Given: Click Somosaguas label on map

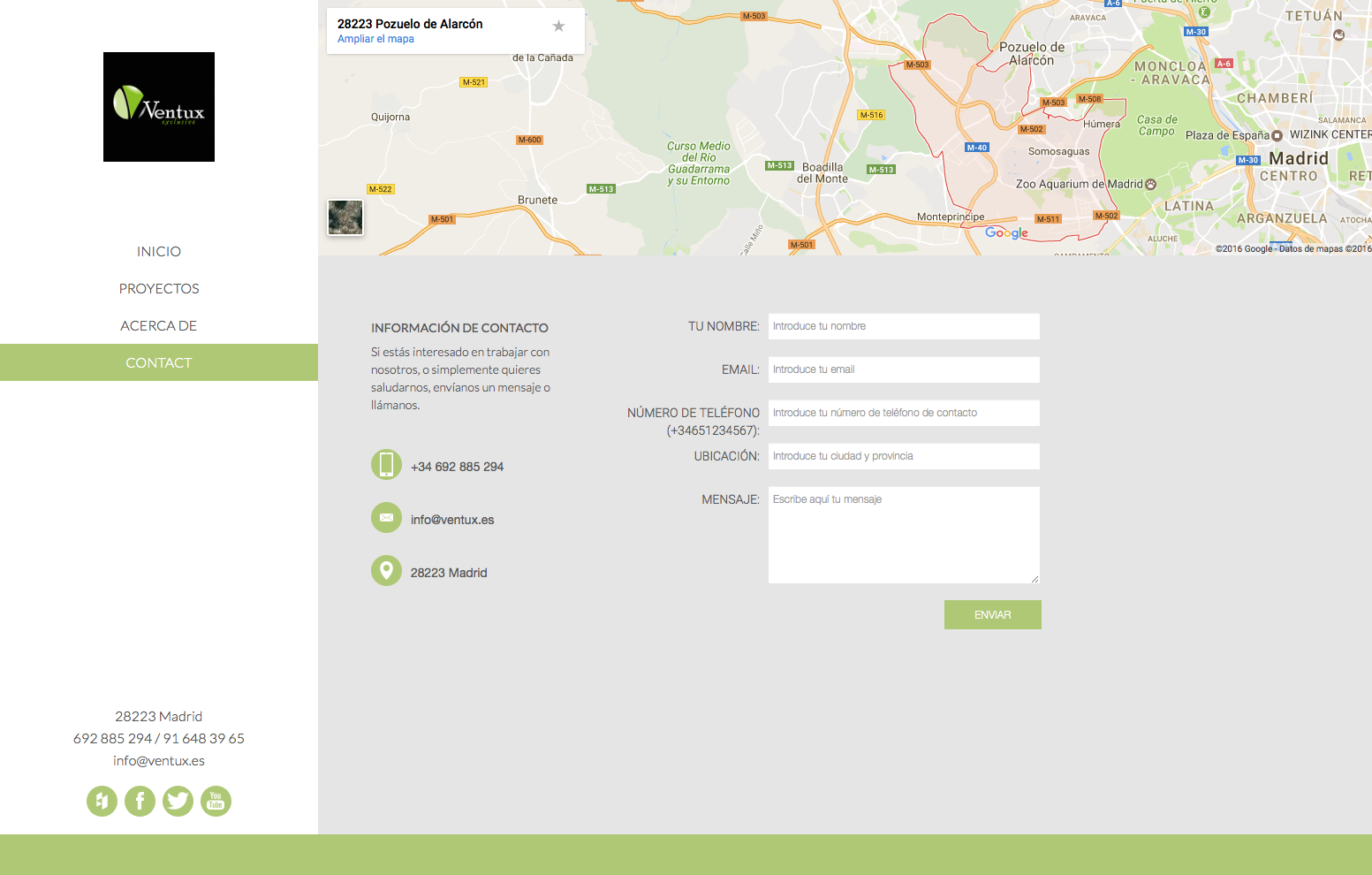Looking at the screenshot, I should click(1059, 151).
